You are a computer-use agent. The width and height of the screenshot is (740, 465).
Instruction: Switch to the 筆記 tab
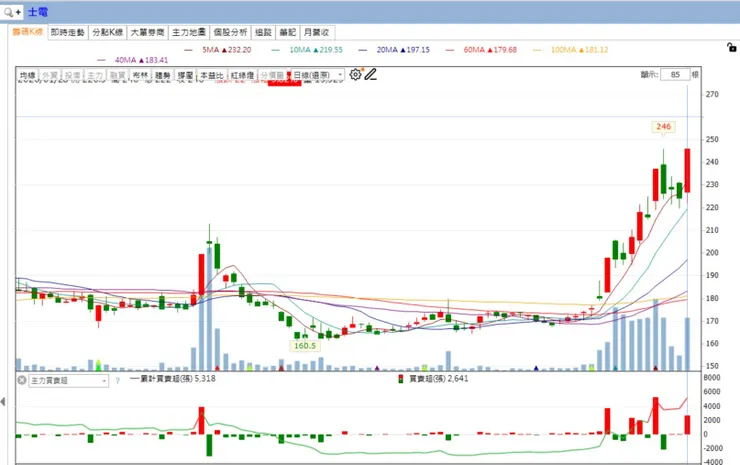click(x=287, y=32)
